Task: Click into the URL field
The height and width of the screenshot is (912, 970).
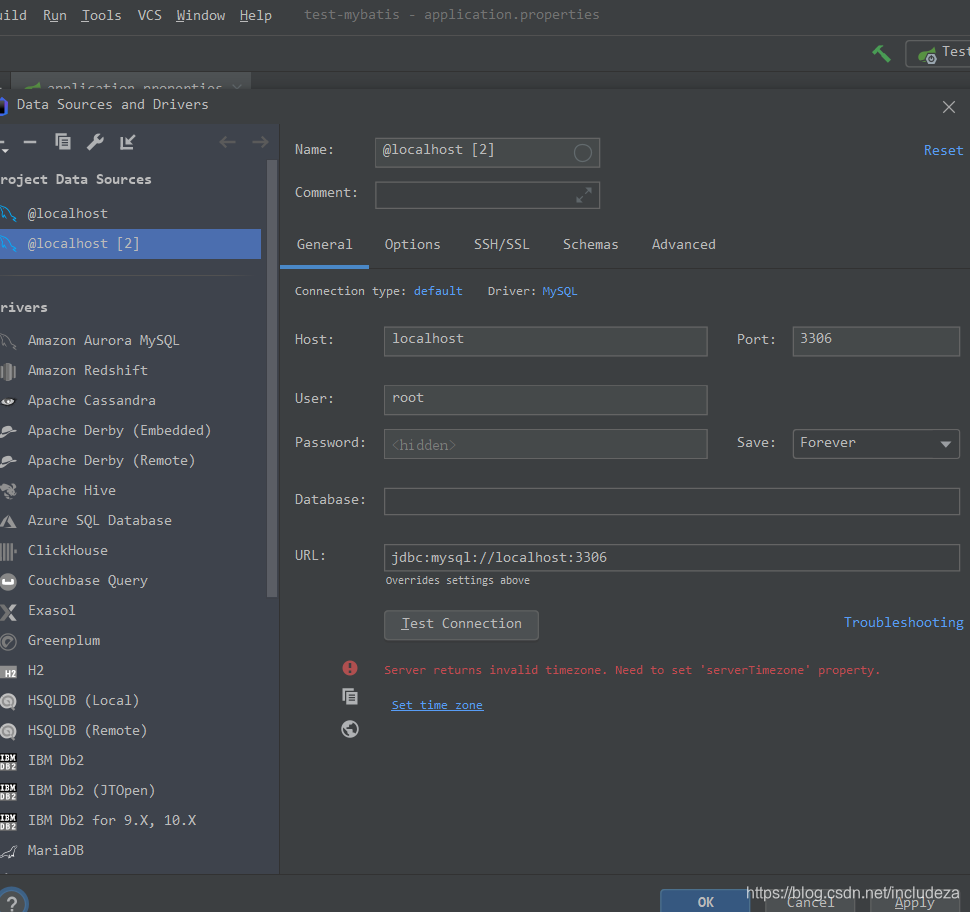Action: [x=671, y=557]
